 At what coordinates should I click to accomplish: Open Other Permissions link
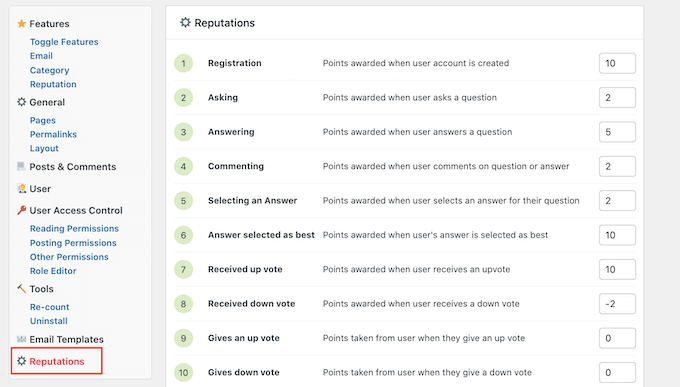(69, 257)
